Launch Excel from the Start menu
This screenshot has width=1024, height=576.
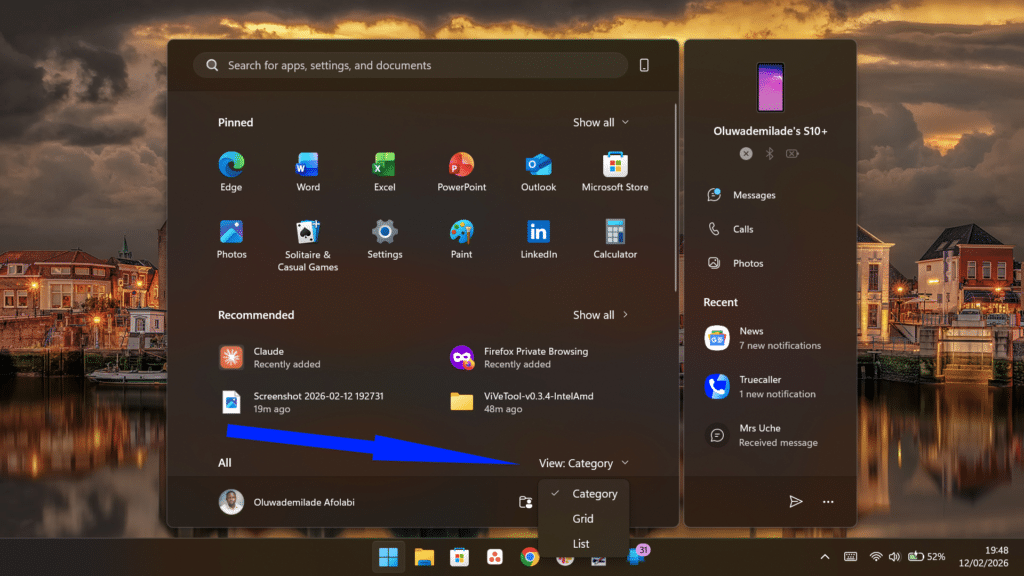384,170
